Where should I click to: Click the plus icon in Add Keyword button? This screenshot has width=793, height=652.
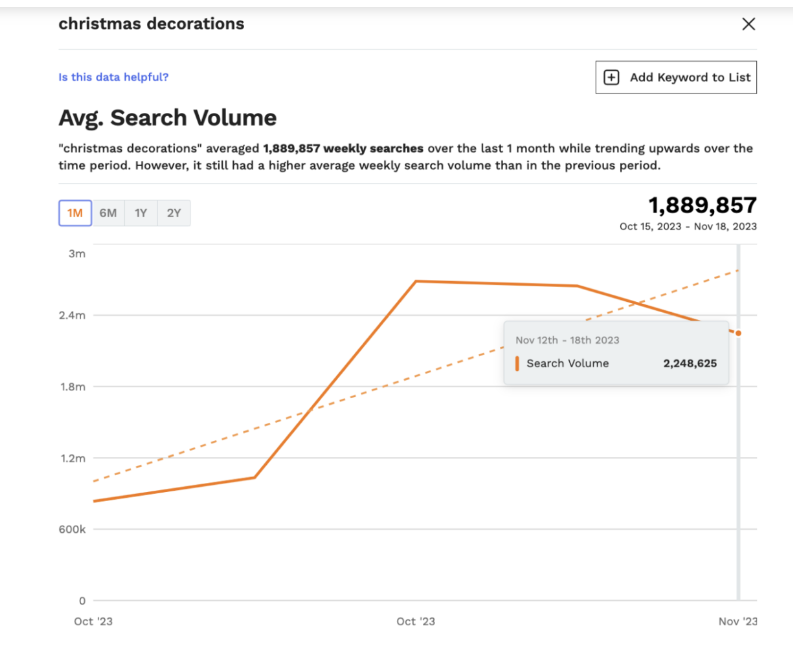[x=612, y=77]
